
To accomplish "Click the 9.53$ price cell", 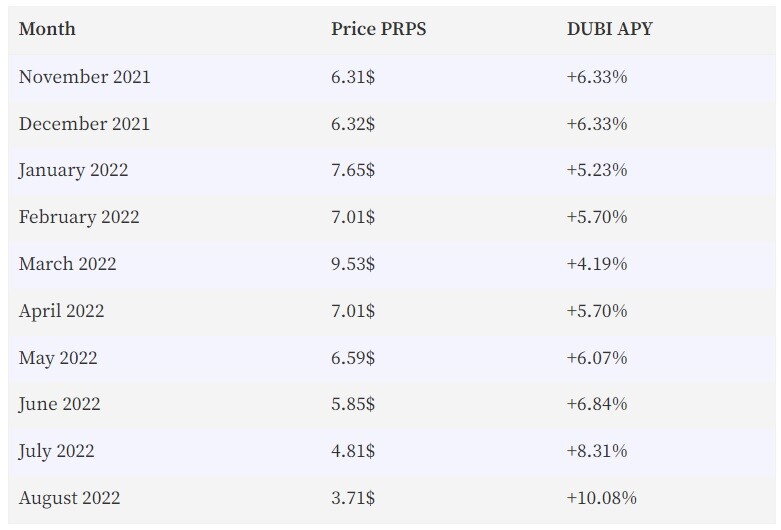I will [353, 264].
